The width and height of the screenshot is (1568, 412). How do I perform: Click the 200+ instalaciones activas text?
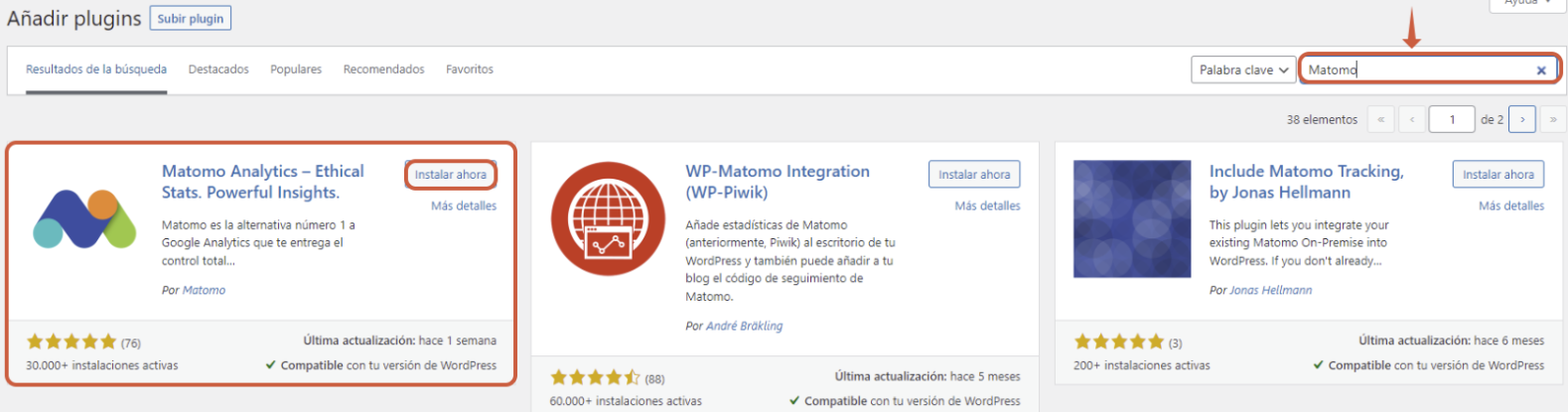[1142, 365]
